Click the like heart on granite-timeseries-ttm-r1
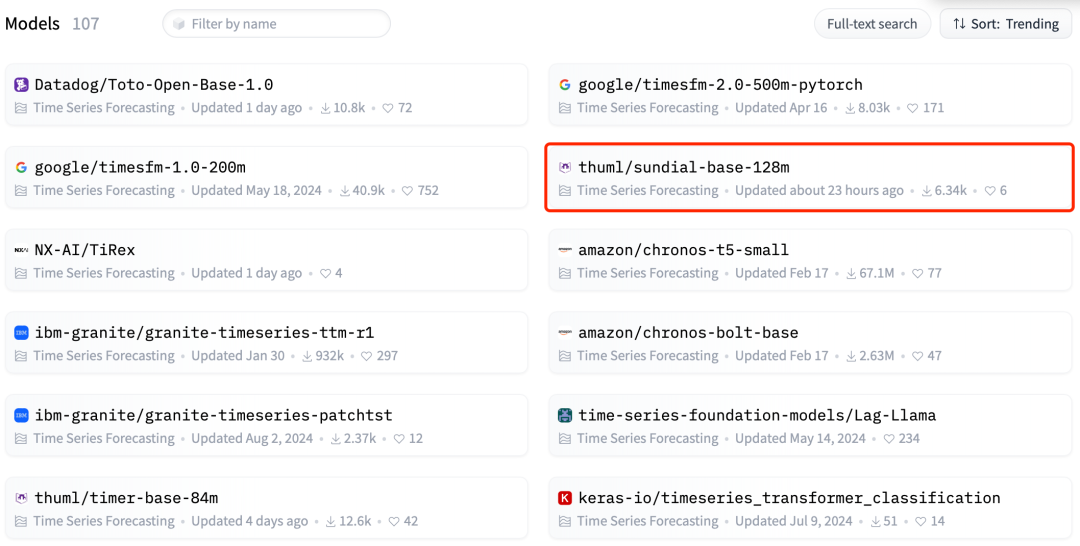 [366, 356]
